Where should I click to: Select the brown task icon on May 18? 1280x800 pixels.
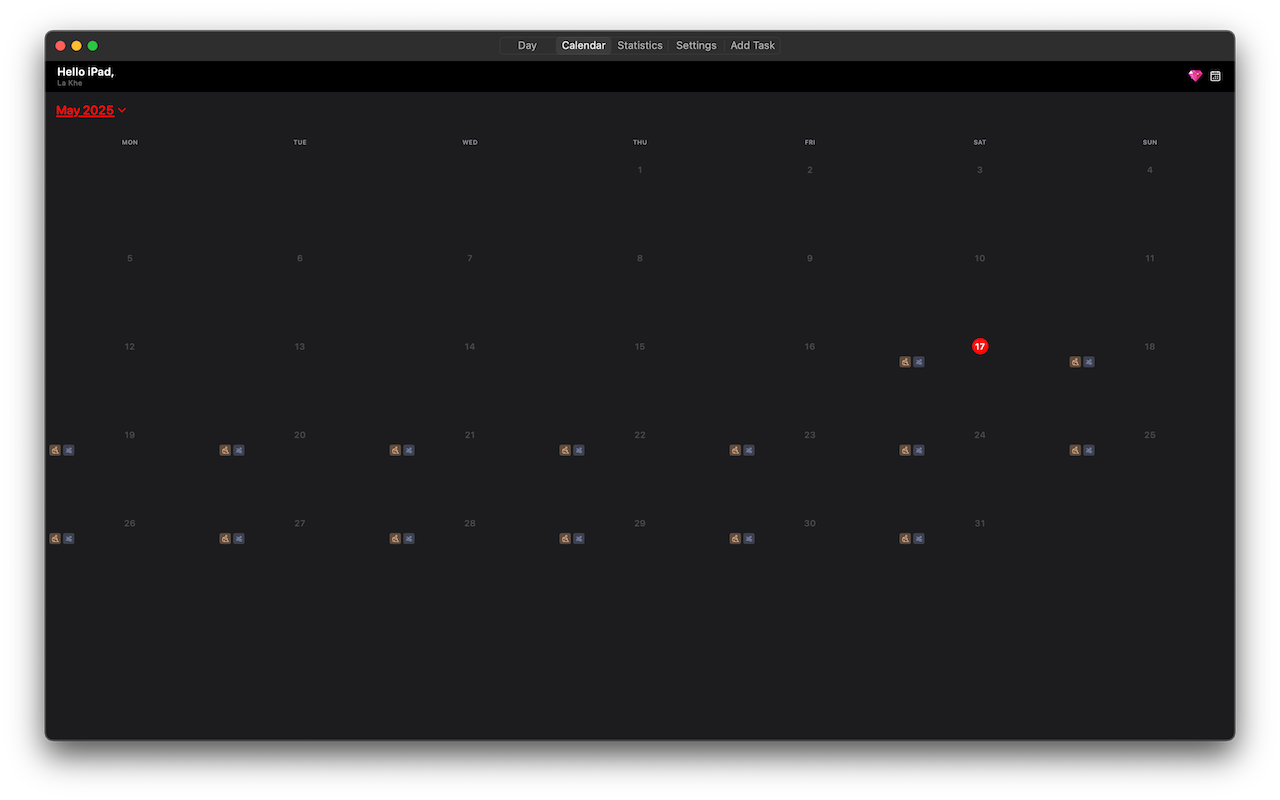(1075, 362)
